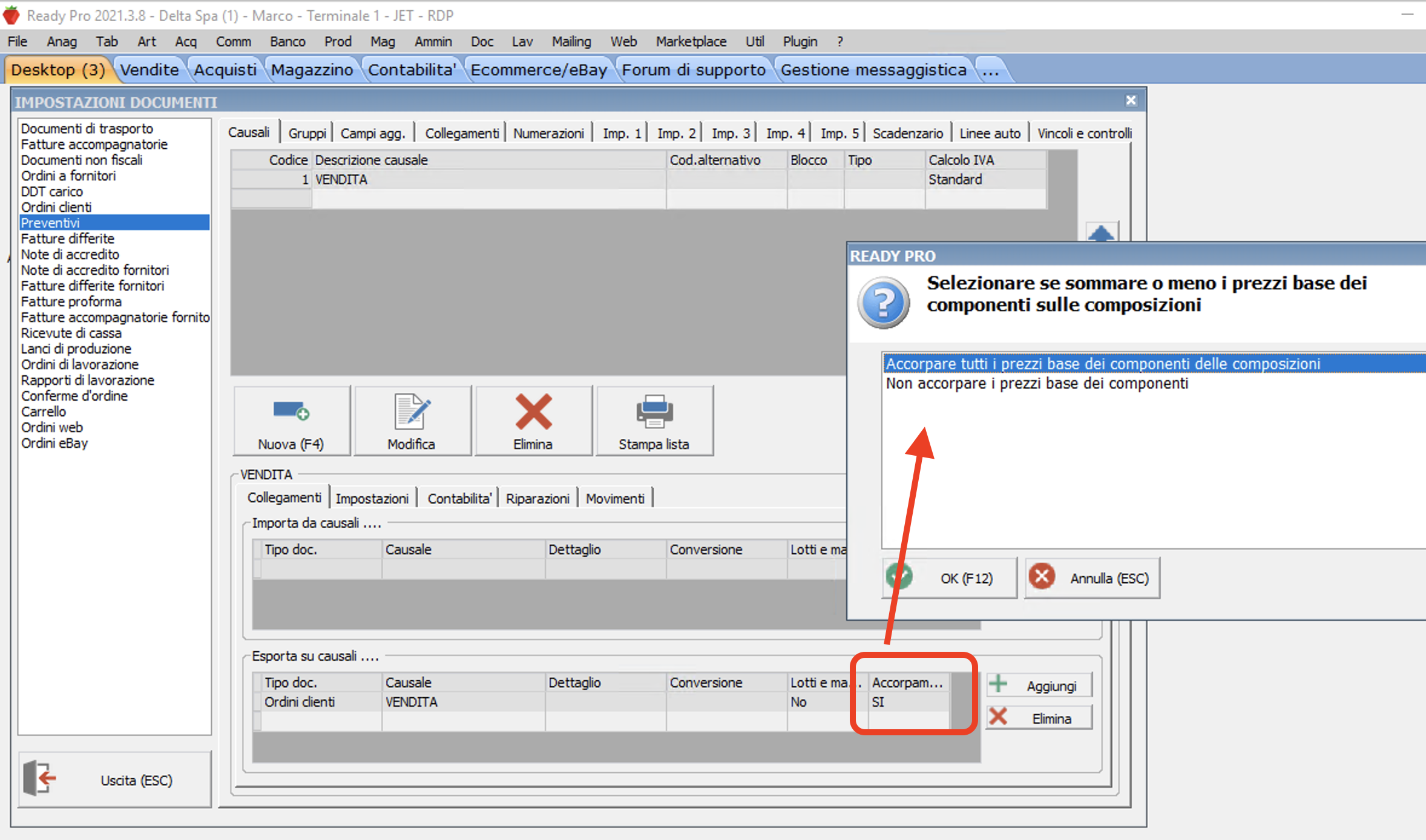Image resolution: width=1426 pixels, height=840 pixels.
Task: Select Ordini eBay in document list
Action: pos(114,443)
